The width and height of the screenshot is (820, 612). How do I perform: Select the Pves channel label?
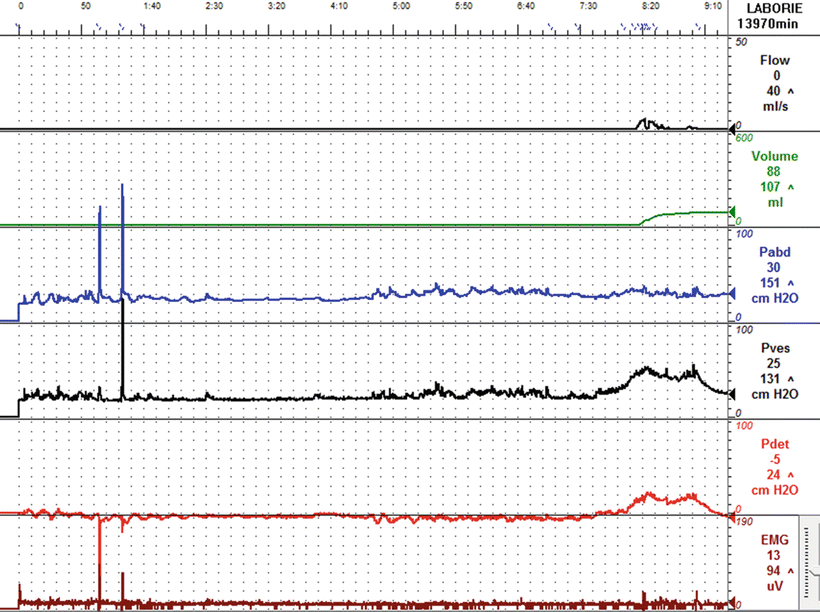[775, 348]
